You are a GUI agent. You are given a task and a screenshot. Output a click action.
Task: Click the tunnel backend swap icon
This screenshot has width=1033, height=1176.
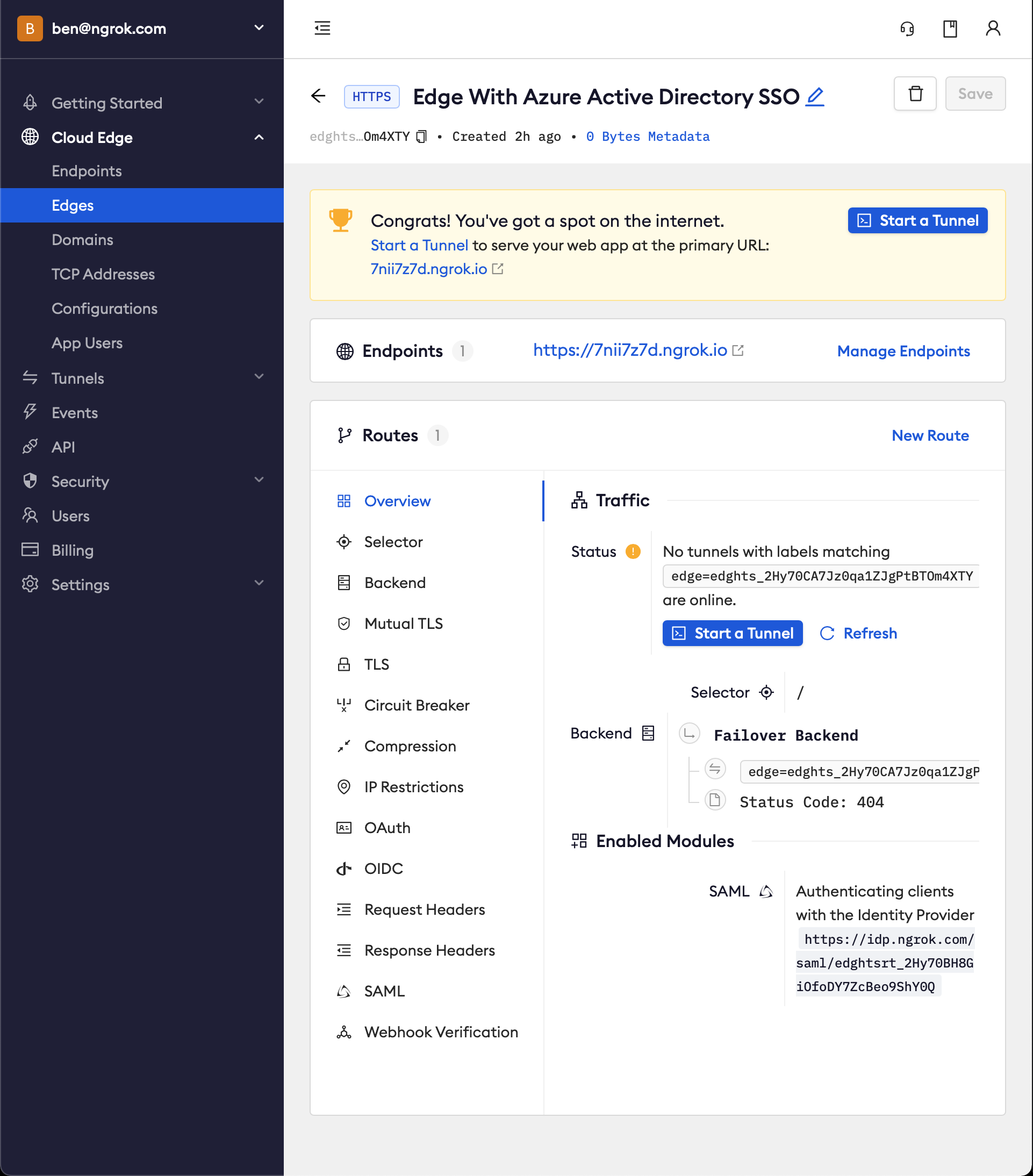click(x=715, y=769)
